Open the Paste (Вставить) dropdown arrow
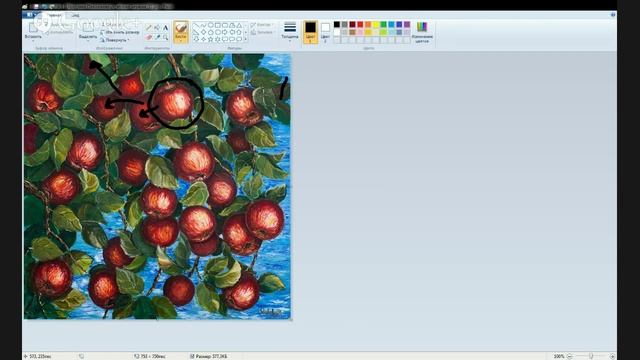 pos(33,41)
